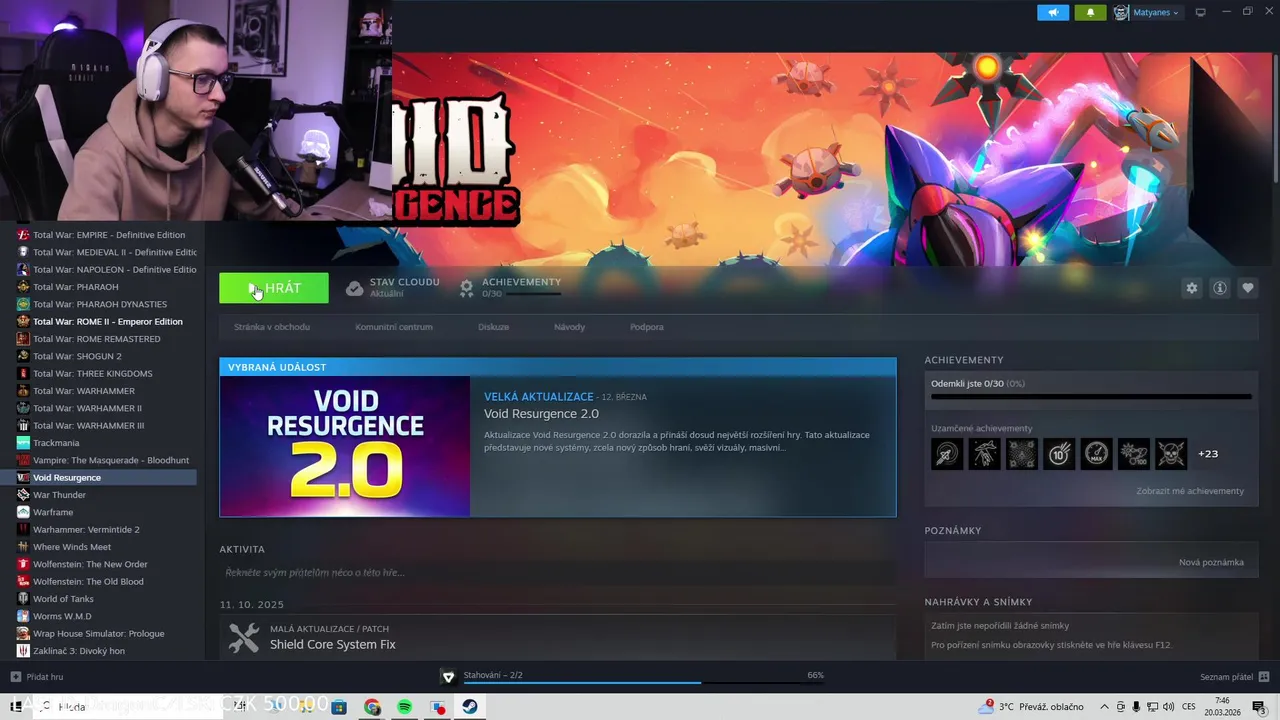Add game to favorites heart icon
The image size is (1280, 720).
[x=1248, y=288]
